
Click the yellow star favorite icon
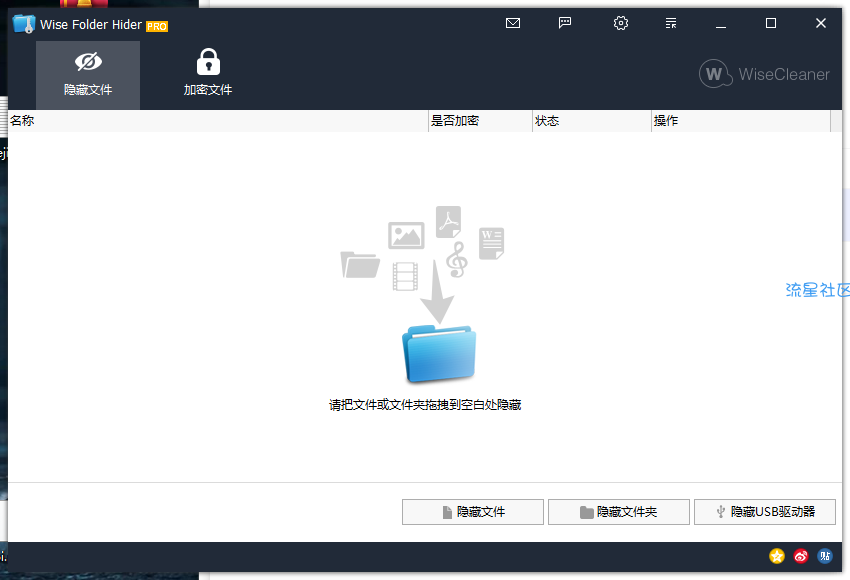777,556
